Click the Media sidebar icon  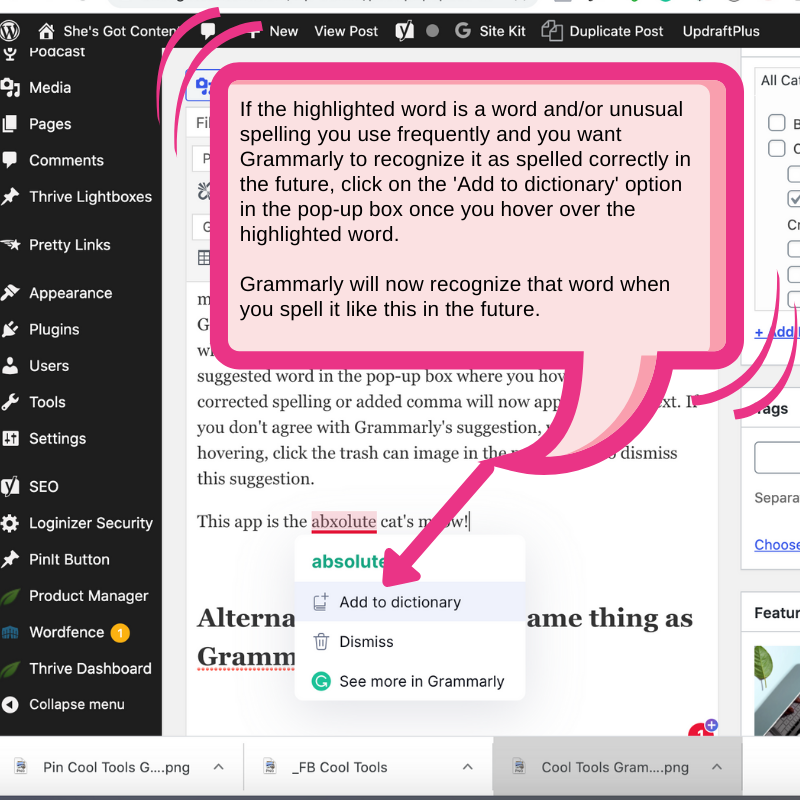(11, 88)
